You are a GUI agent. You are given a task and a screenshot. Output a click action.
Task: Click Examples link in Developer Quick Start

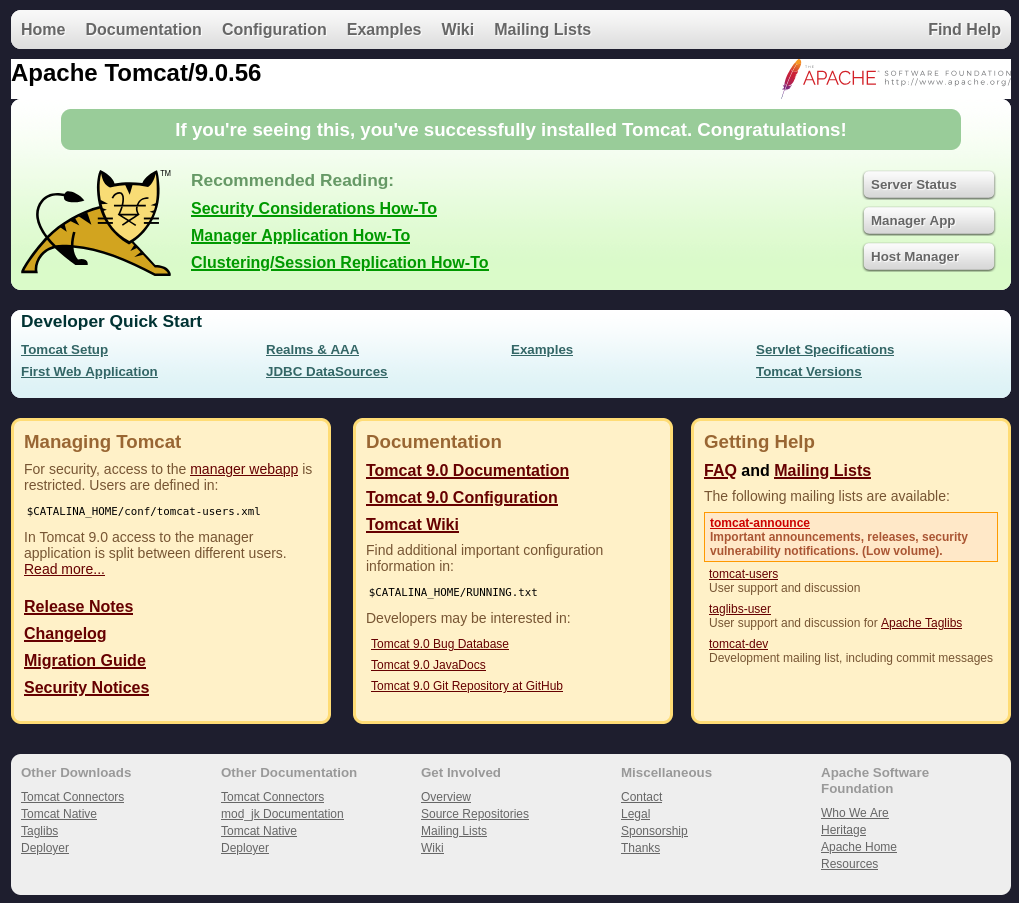pyautogui.click(x=542, y=350)
